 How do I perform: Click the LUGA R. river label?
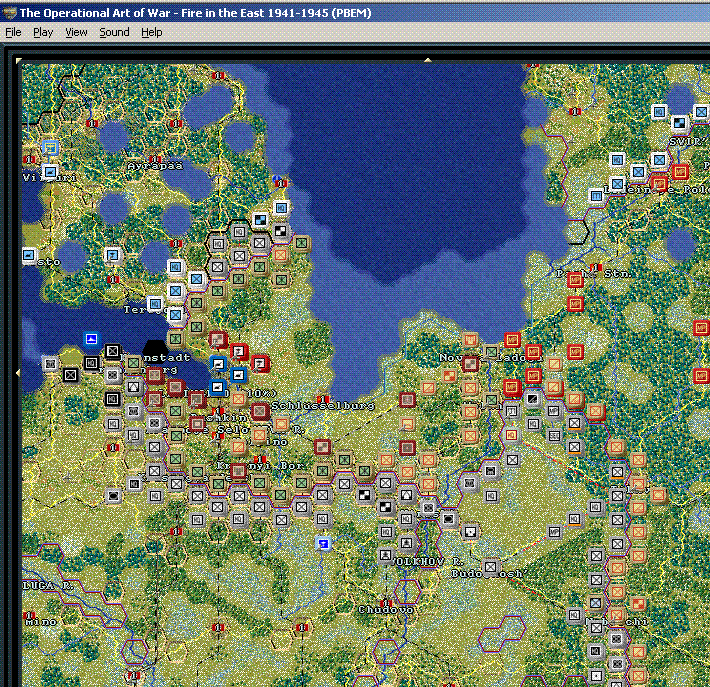point(48,586)
